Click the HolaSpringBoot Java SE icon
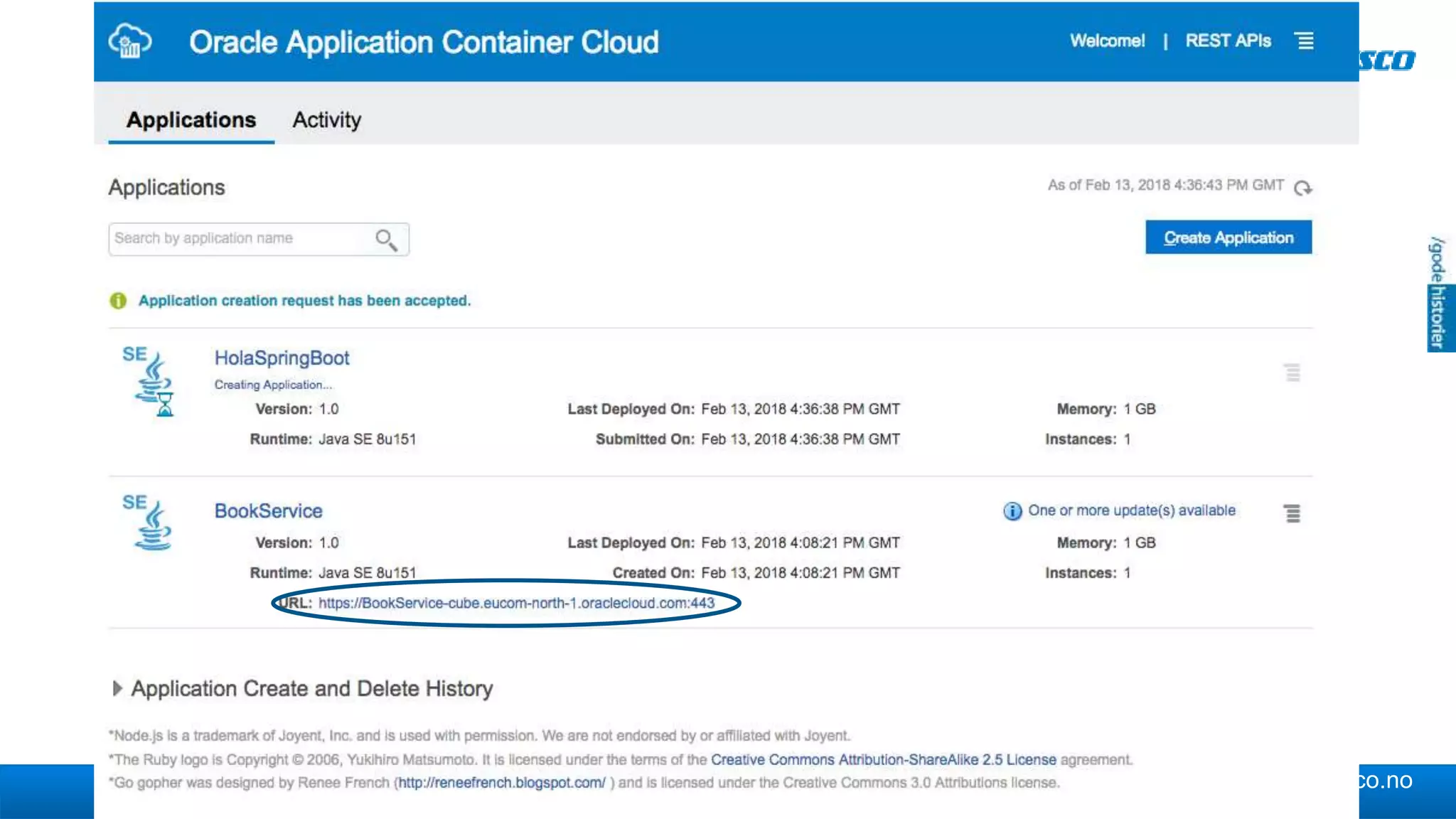This screenshot has width=1456, height=819. [x=151, y=382]
